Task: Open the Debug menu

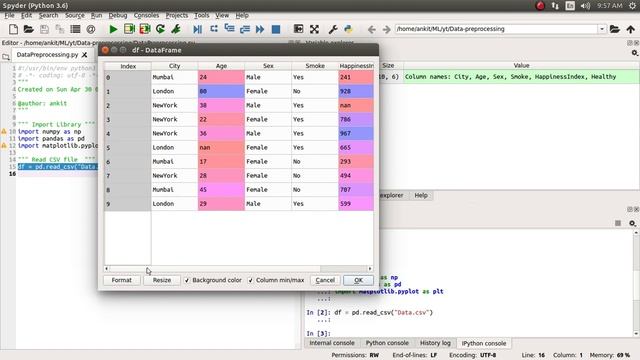Action: click(118, 15)
